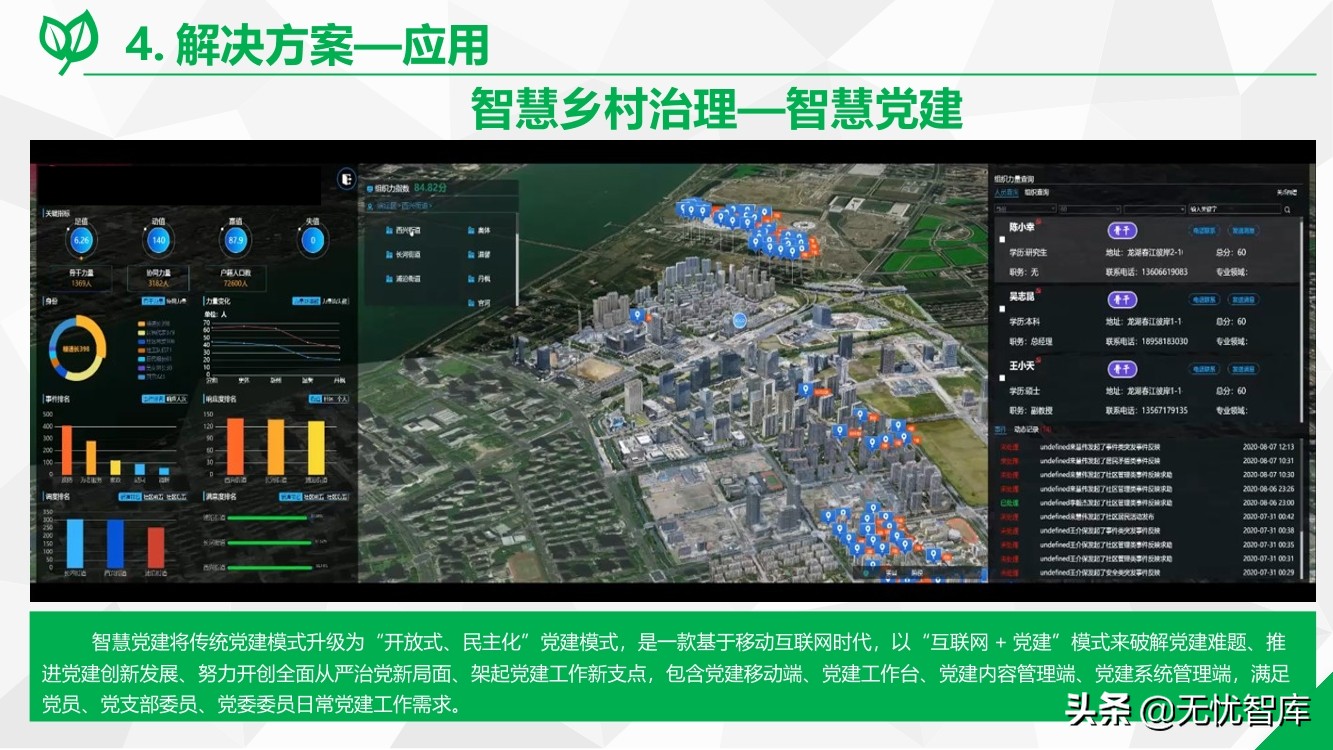Click the 87.9 circular gauge
The image size is (1333, 750).
point(237,241)
